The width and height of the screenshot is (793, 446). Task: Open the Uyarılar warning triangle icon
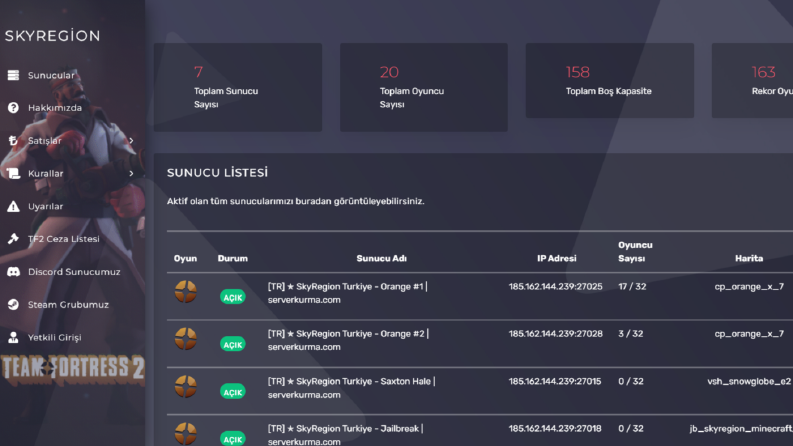pos(13,206)
